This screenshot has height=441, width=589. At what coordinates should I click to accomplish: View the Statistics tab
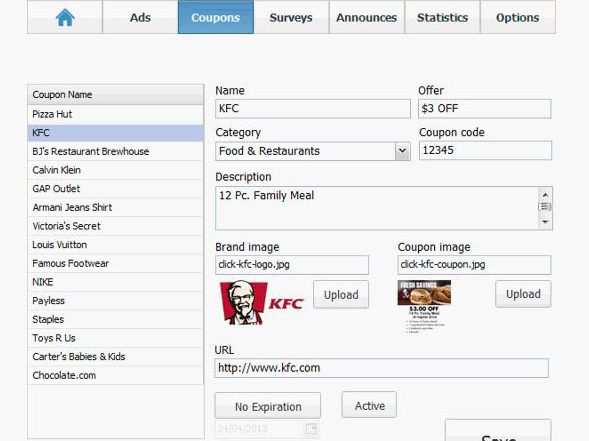(x=443, y=17)
